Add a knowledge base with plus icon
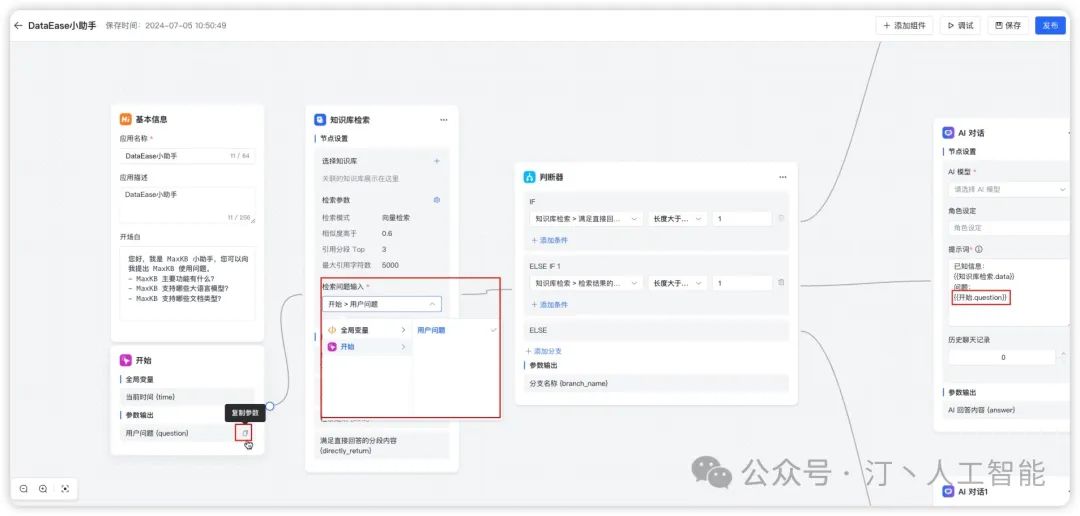The height and width of the screenshot is (516, 1080). point(436,161)
